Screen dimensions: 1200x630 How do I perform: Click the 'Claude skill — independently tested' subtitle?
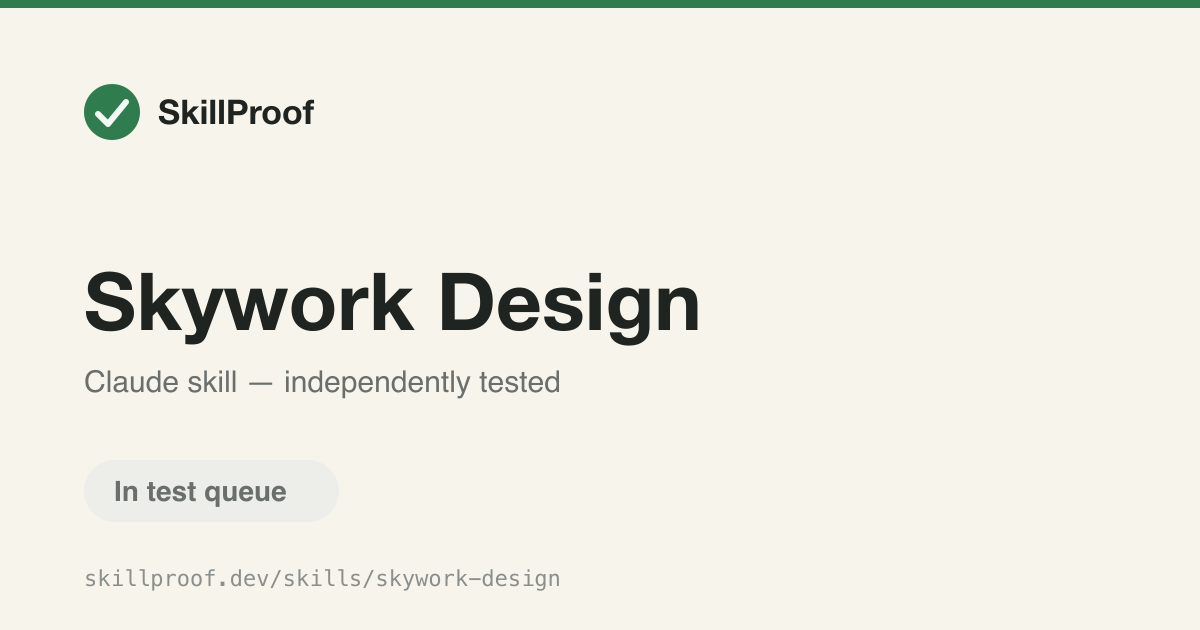322,382
